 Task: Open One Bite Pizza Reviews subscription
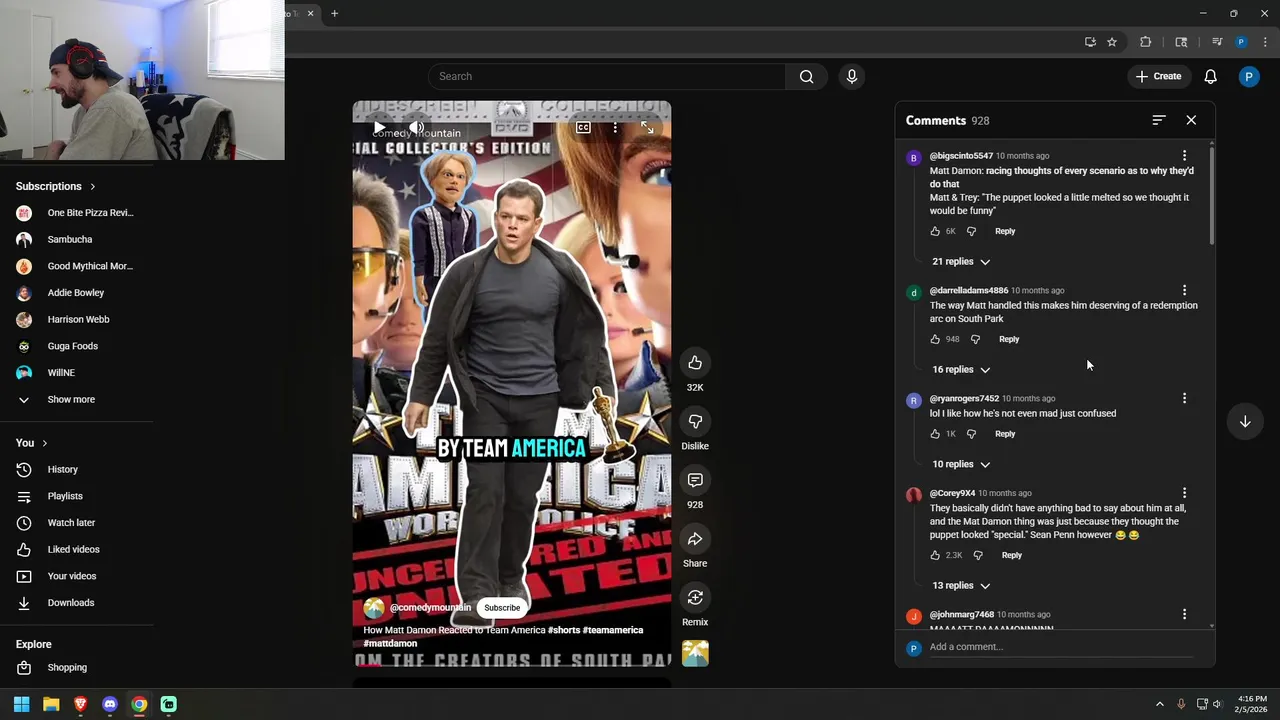77,213
